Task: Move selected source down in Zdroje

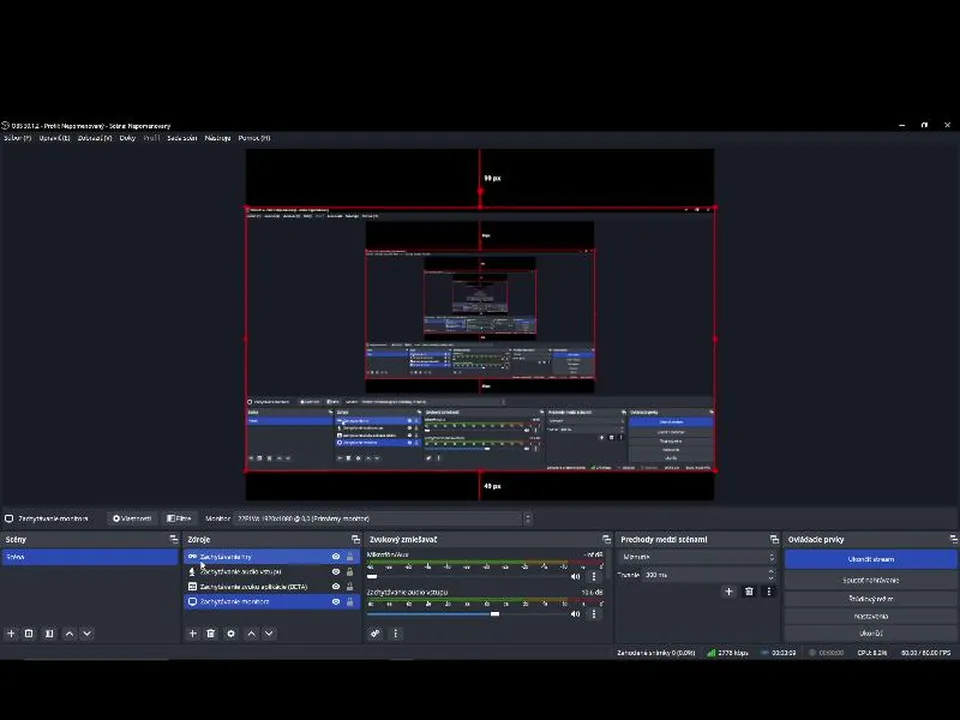Action: [x=269, y=634]
